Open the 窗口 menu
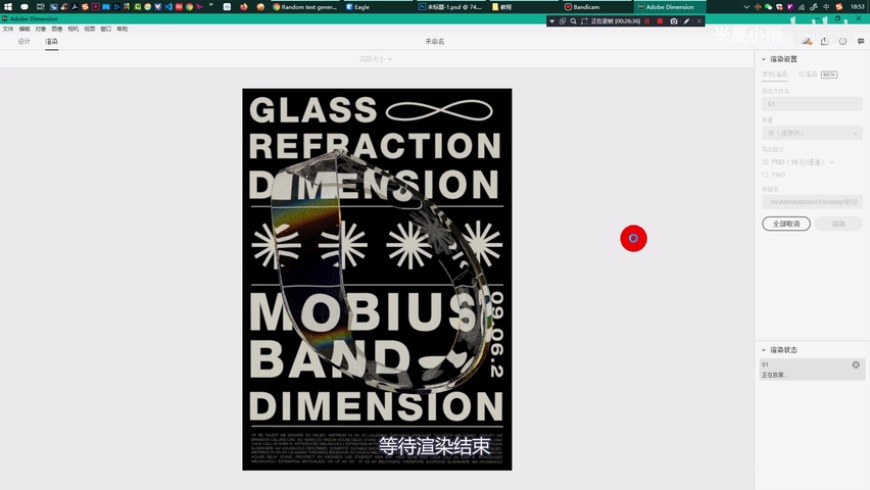 point(106,29)
